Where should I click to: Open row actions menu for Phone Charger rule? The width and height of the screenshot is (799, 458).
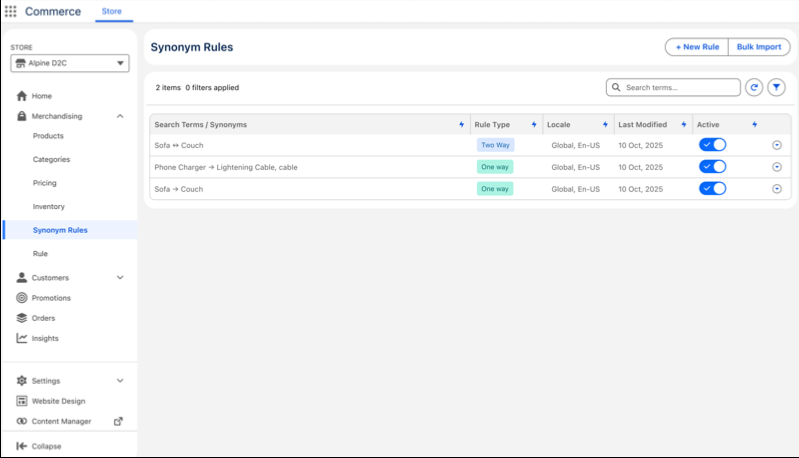tap(777, 167)
